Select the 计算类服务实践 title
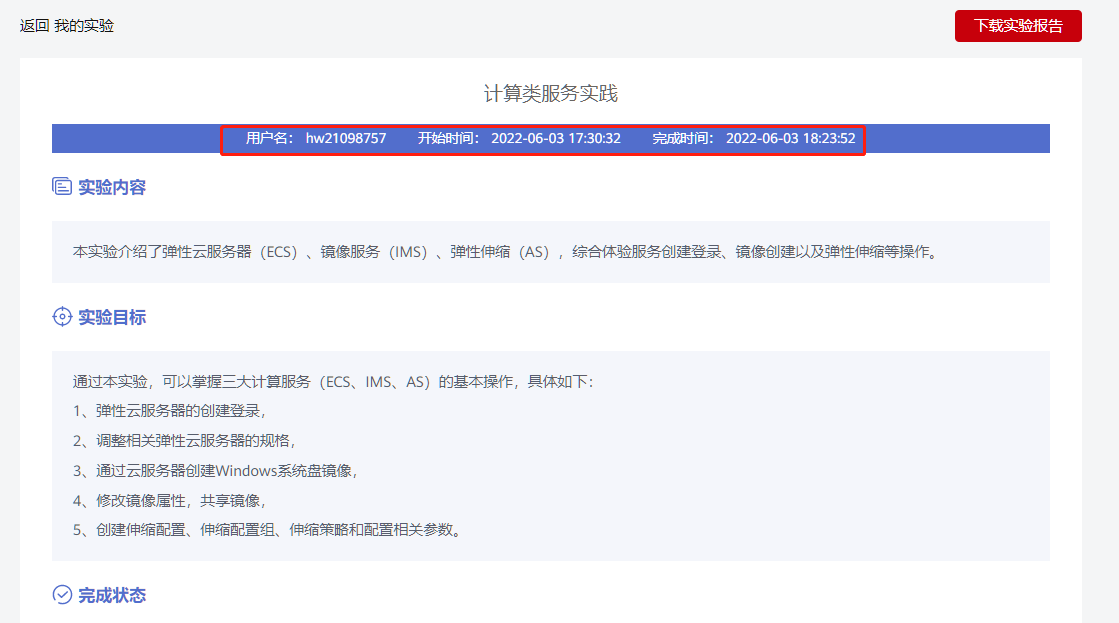Viewport: 1119px width, 623px height. point(550,93)
